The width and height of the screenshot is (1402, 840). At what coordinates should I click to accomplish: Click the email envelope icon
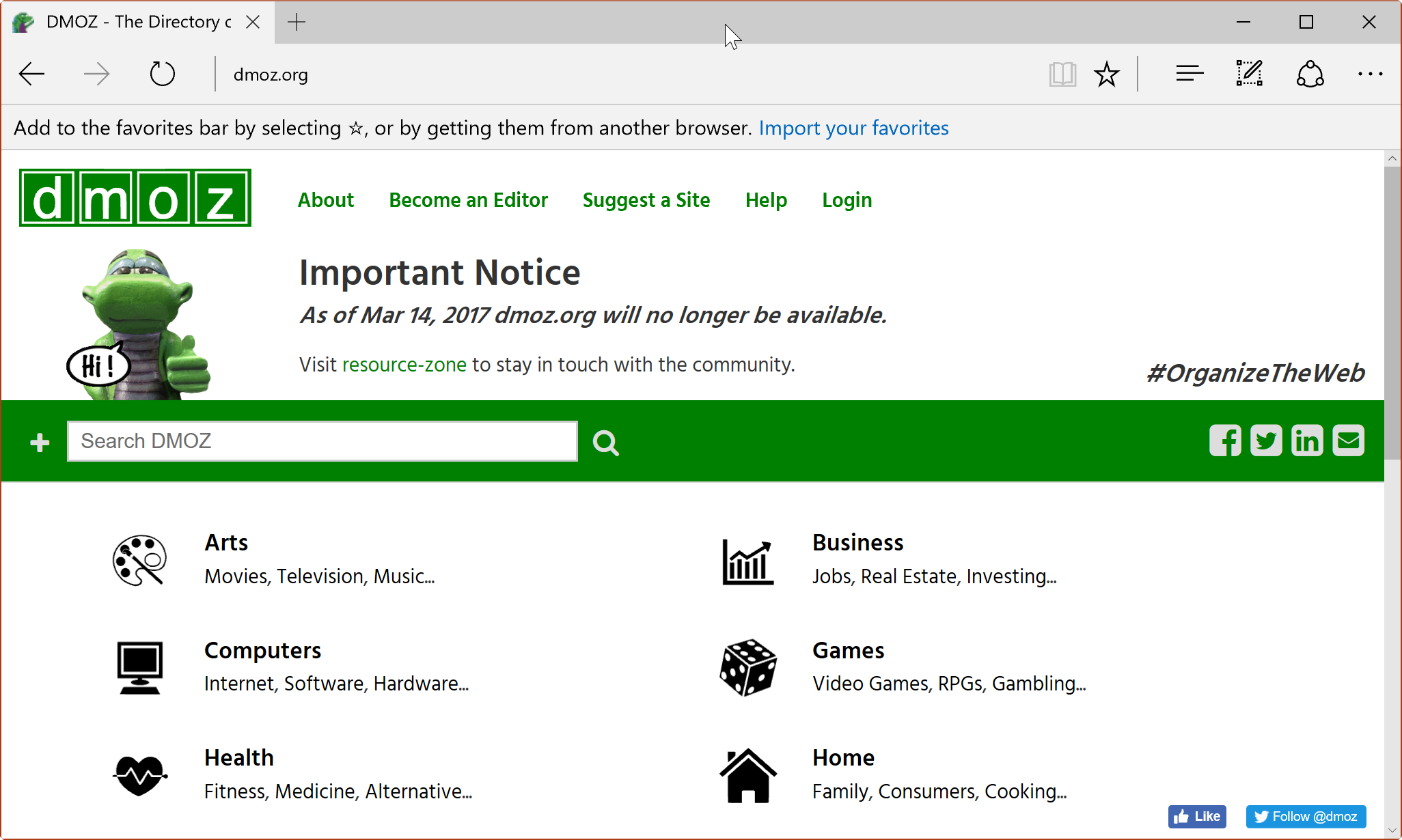click(1348, 440)
